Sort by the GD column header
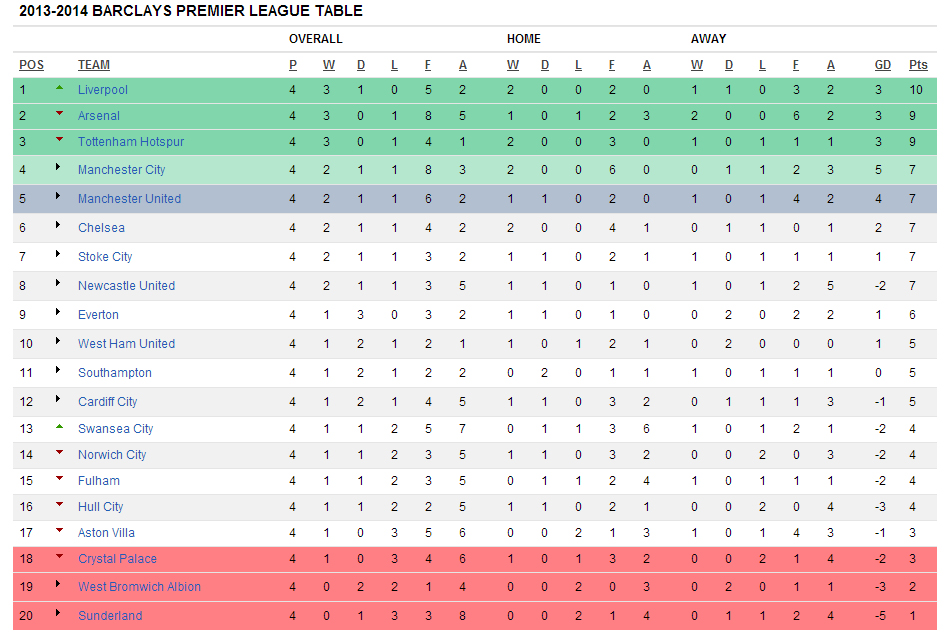Viewport: 946px width, 638px height. pyautogui.click(x=882, y=65)
